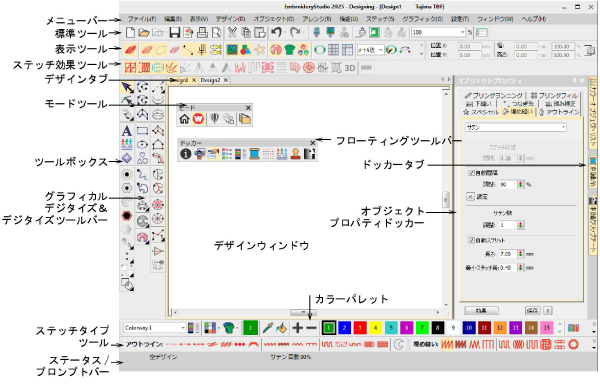This screenshot has height=384, width=600.
Task: Select pink color swatch 15
Action: coord(546,328)
